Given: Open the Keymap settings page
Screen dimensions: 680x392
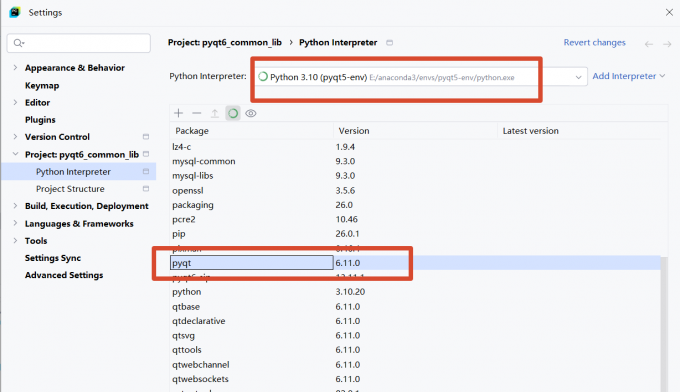Looking at the screenshot, I should click(x=42, y=85).
